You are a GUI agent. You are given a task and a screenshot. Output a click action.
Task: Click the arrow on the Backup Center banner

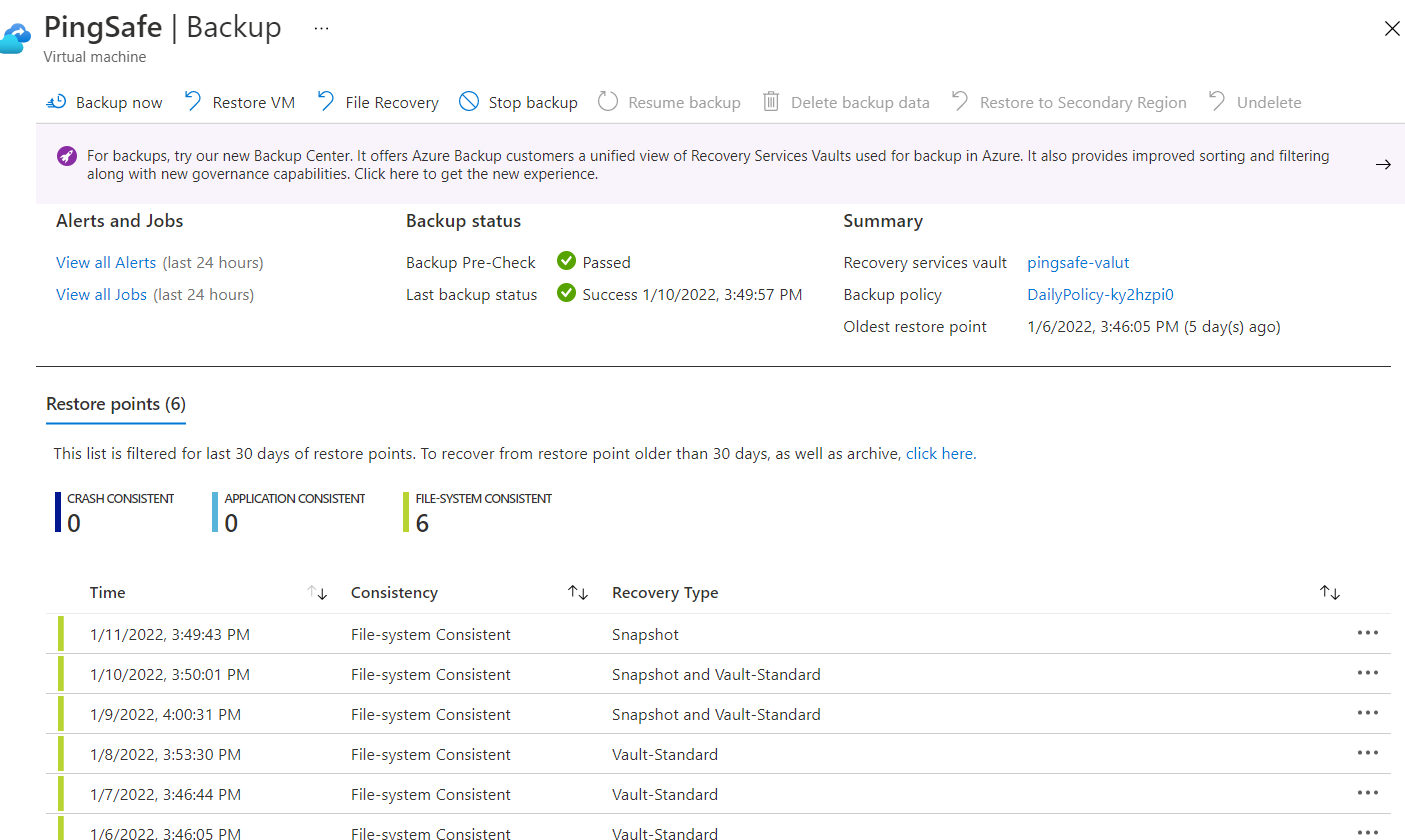pos(1383,165)
